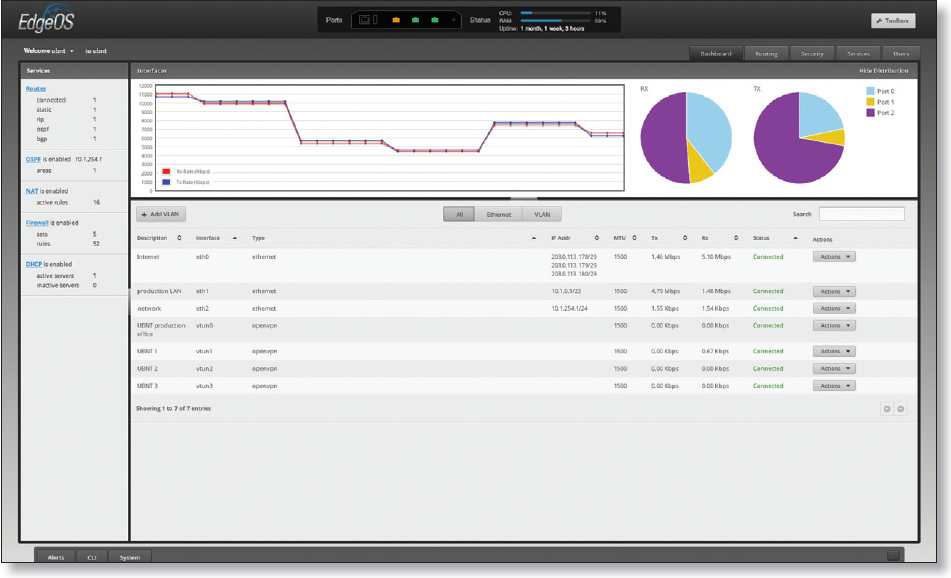The image size is (951, 578).
Task: Sort by IP Addr column arrow
Action: pos(596,238)
